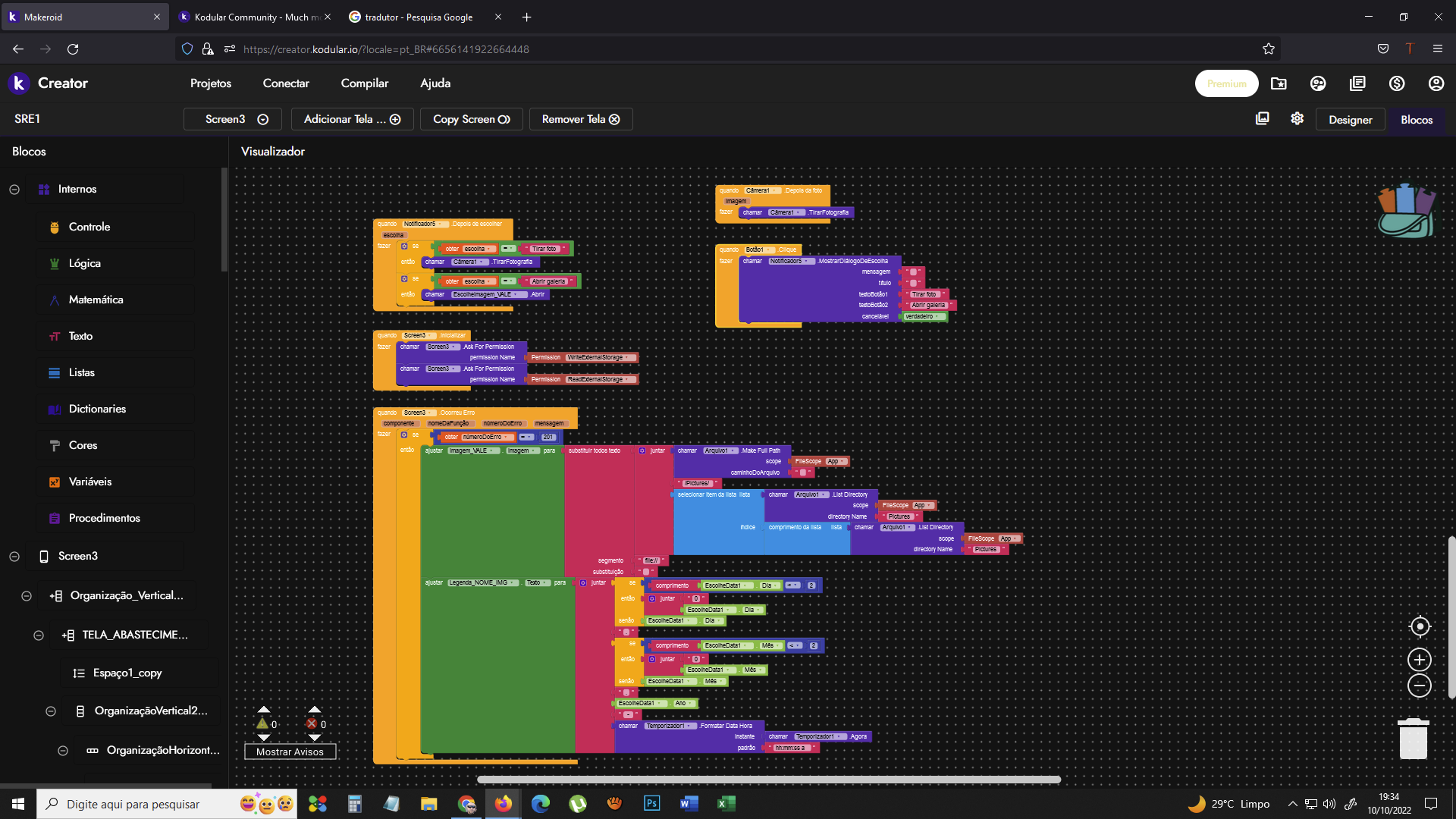Jump to next error arrow
Image resolution: width=1456 pixels, height=819 pixels.
315,737
